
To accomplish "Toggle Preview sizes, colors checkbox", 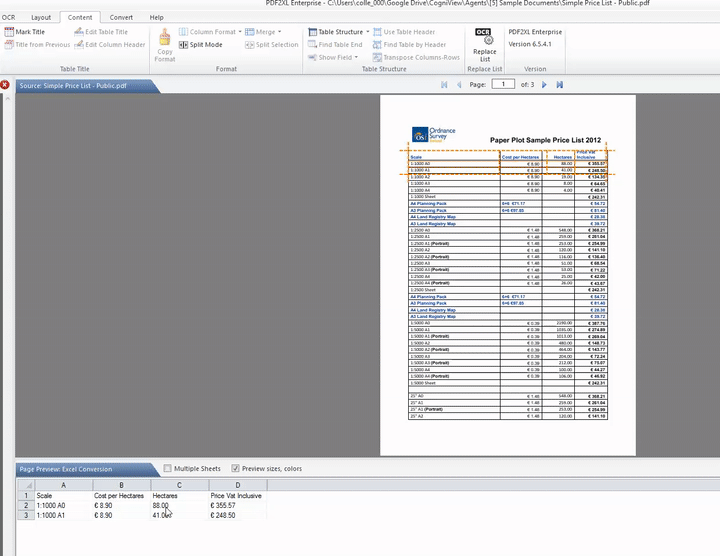I will [x=236, y=468].
